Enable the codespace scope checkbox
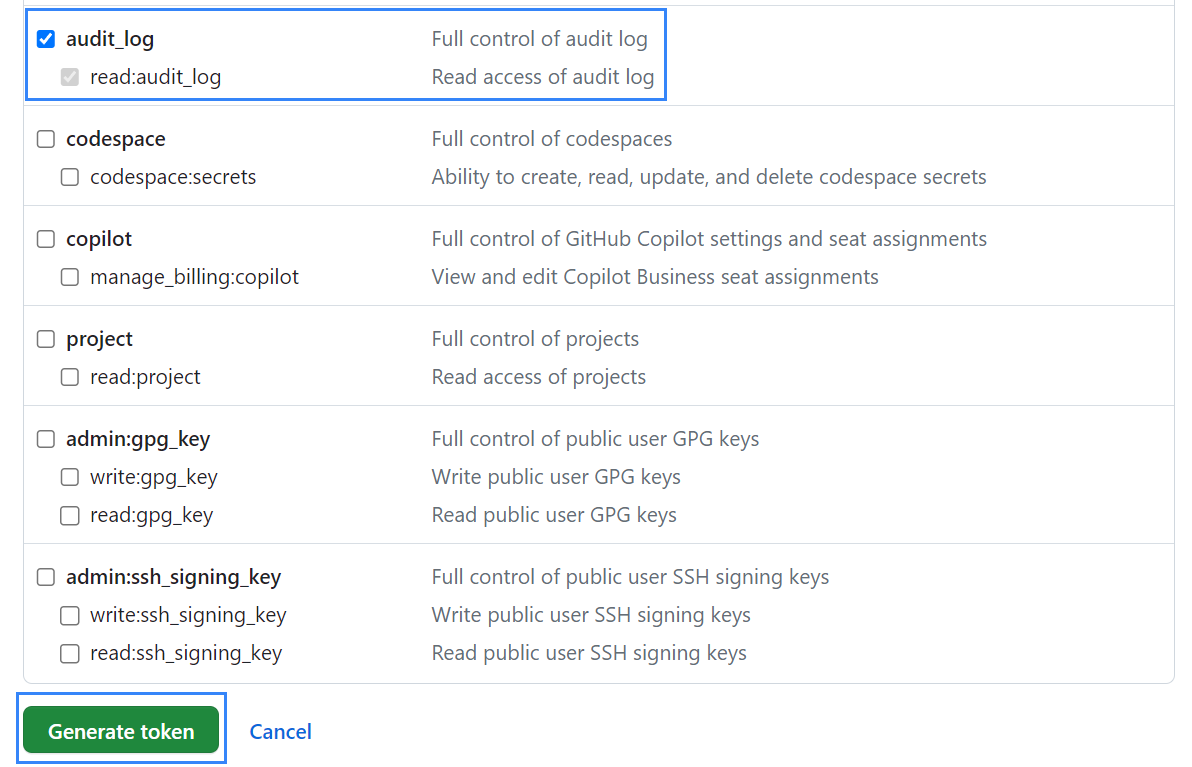The width and height of the screenshot is (1192, 767). click(46, 140)
